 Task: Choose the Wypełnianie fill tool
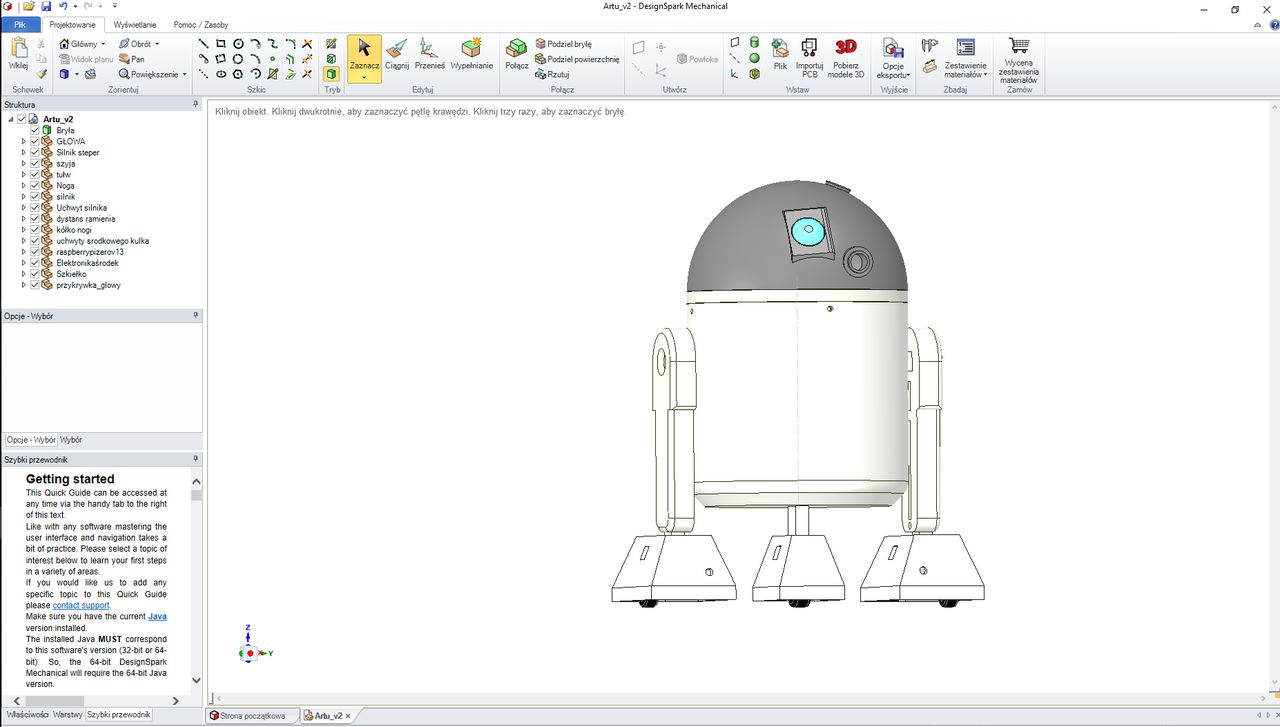tap(471, 54)
